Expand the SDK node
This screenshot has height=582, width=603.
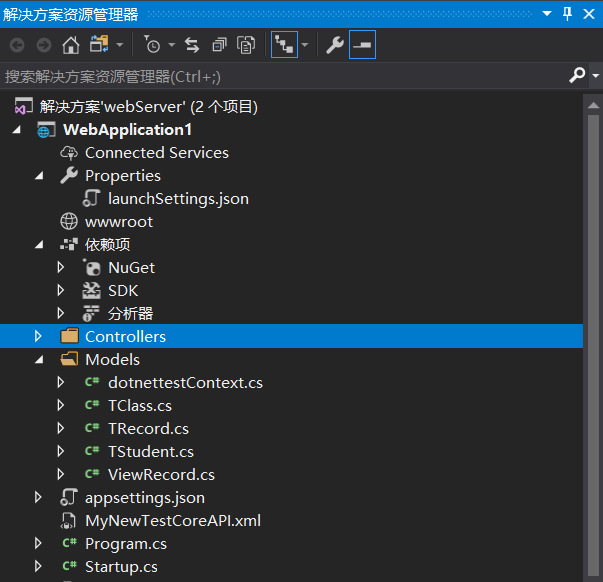(x=60, y=290)
